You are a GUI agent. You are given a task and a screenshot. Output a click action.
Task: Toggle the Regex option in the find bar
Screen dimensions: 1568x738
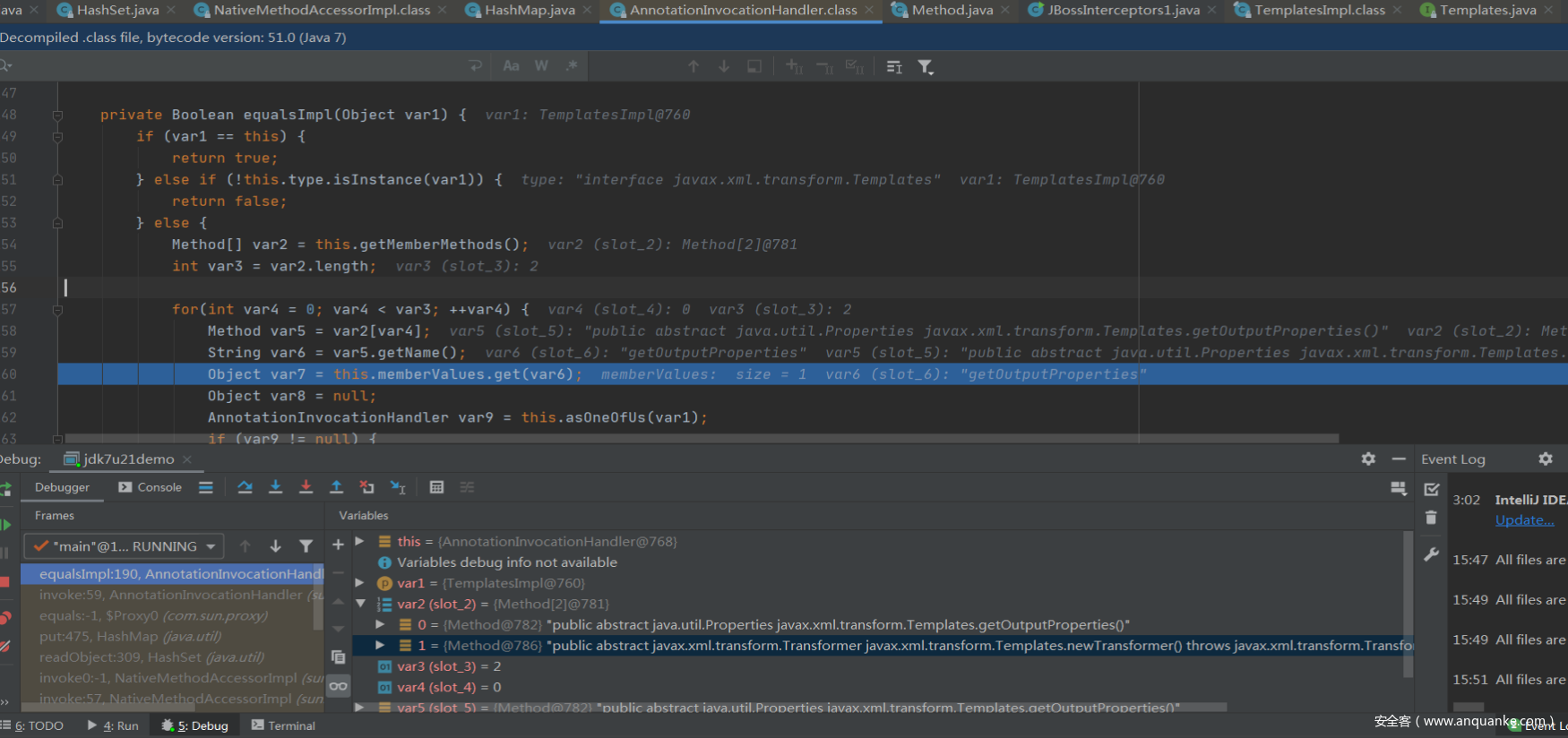[572, 65]
